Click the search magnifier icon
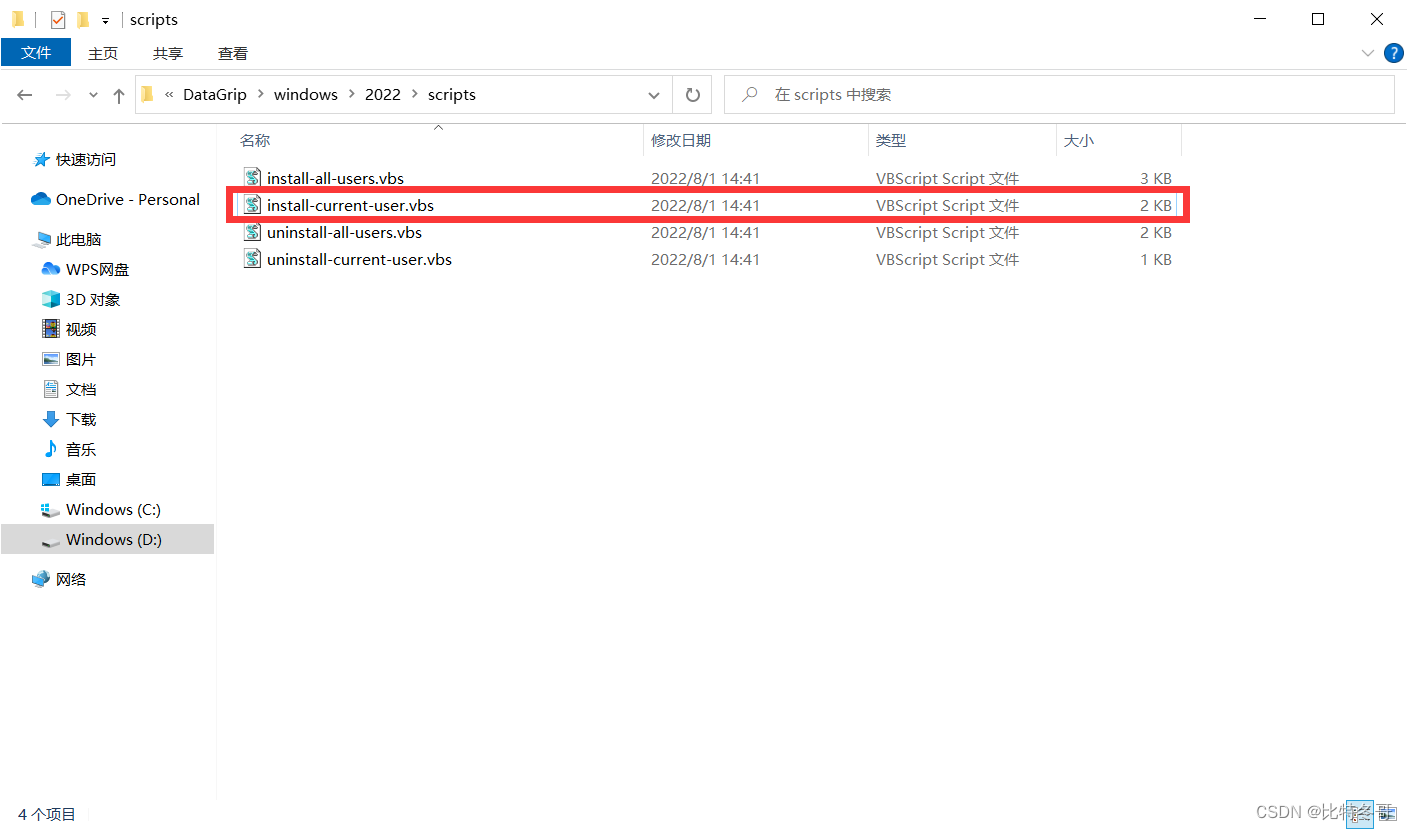1408x830 pixels. click(750, 95)
